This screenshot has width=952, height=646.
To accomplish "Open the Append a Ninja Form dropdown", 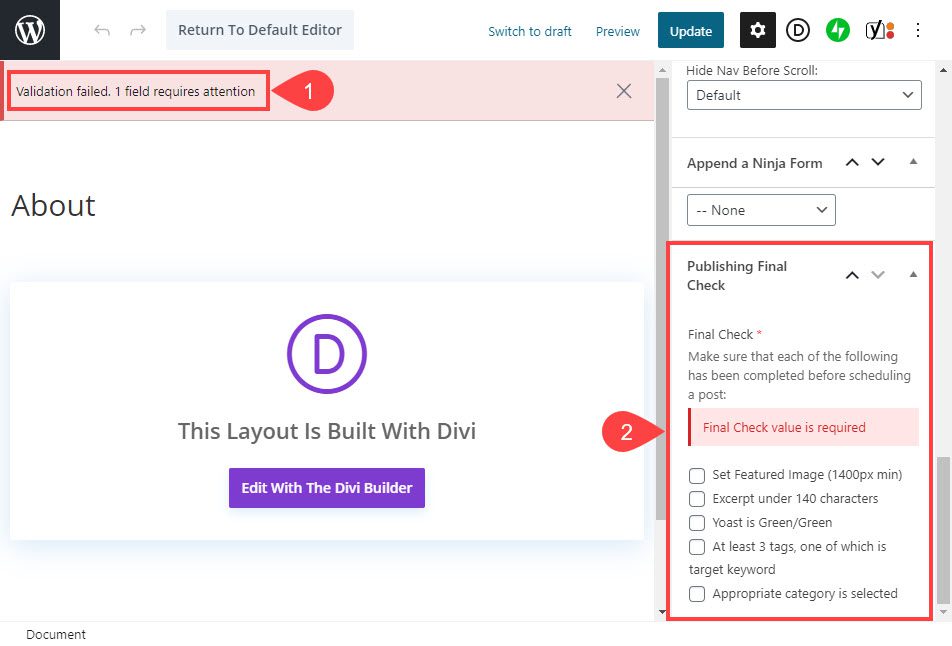I will 760,210.
